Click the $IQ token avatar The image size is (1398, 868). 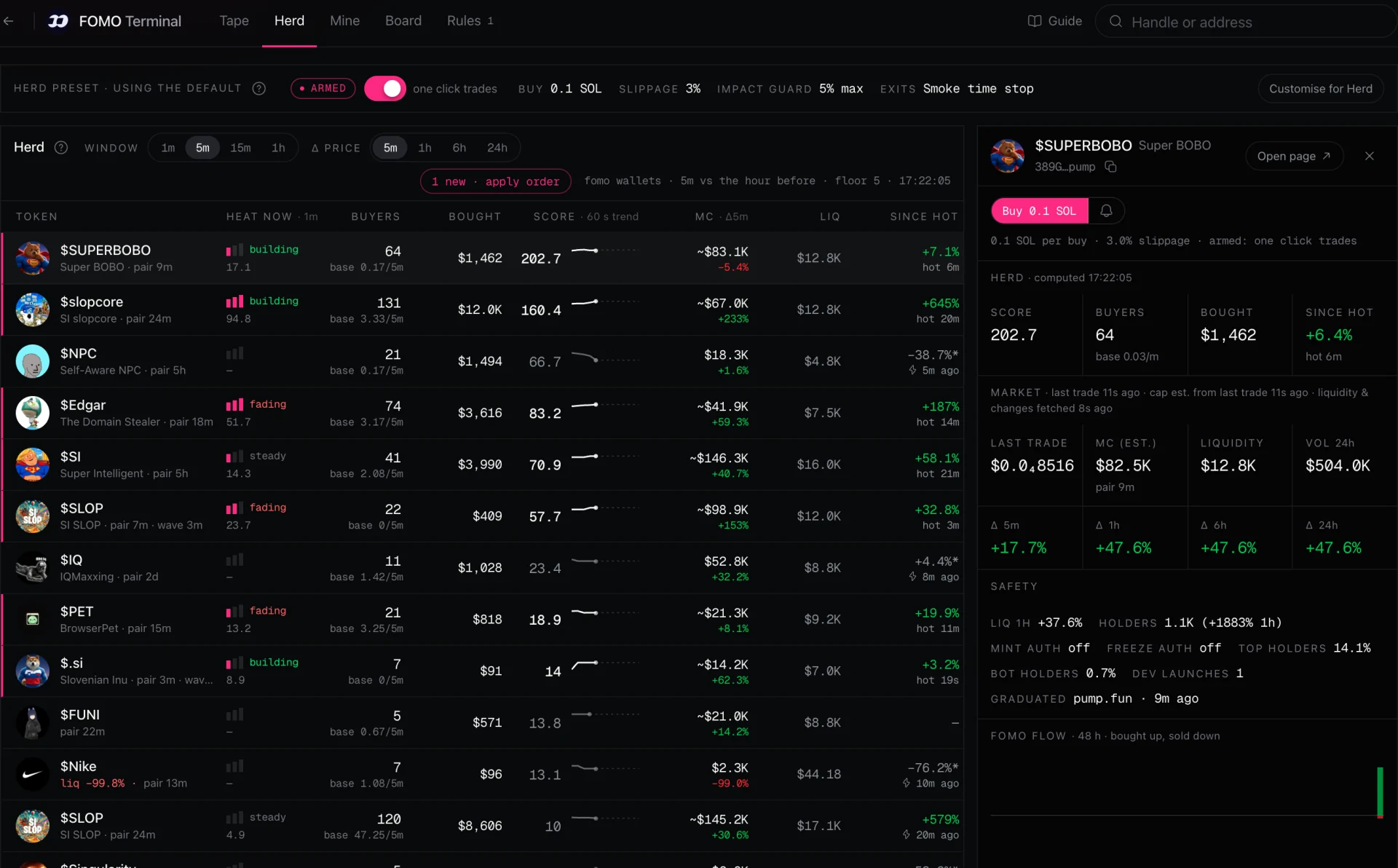[x=33, y=568]
